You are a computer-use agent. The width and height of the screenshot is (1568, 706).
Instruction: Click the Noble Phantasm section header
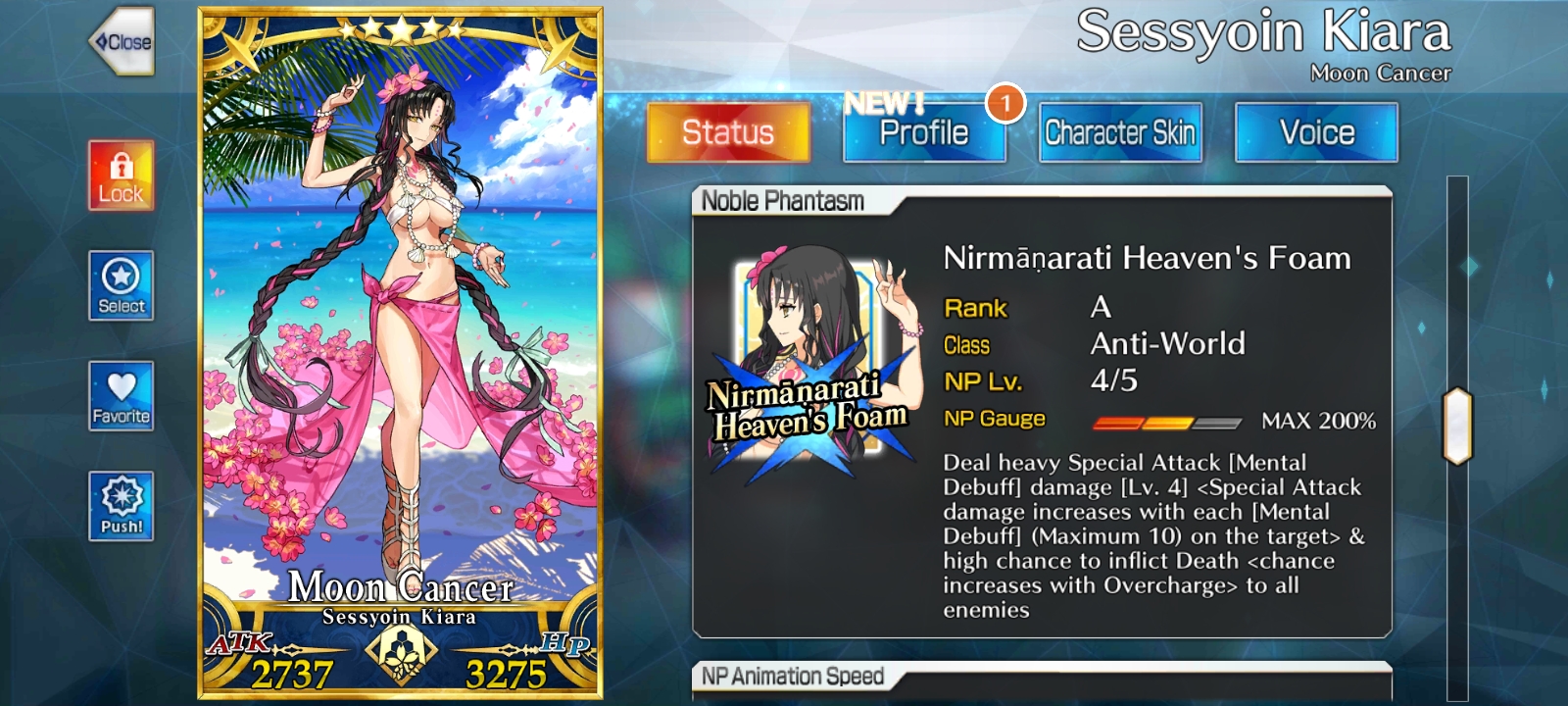tap(782, 201)
